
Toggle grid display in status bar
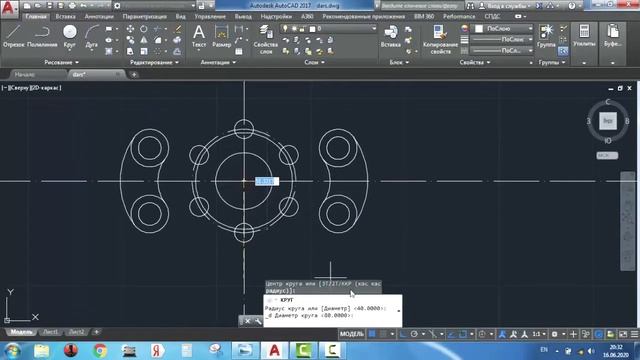click(372, 334)
